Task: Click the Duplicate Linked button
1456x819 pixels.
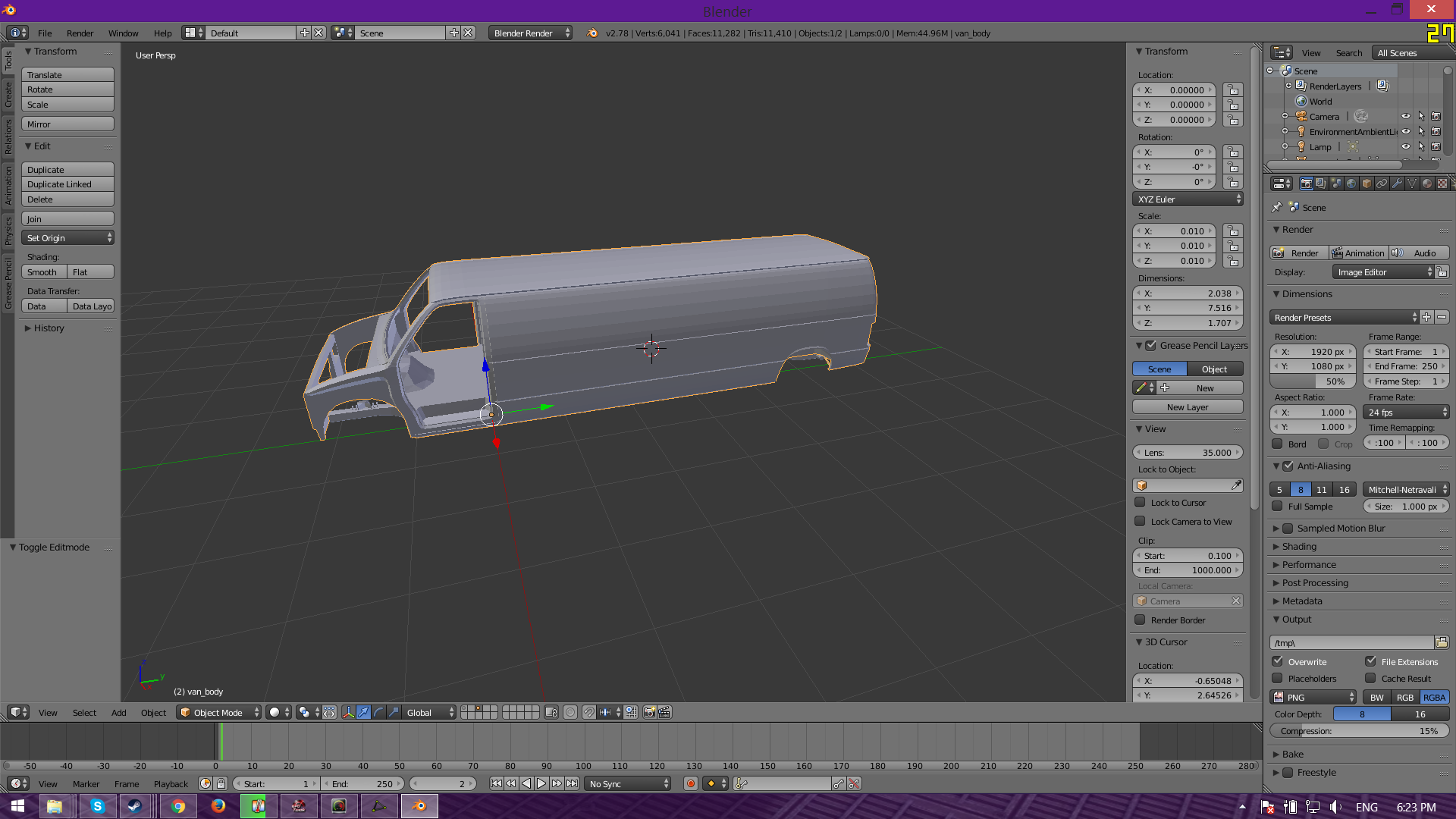Action: point(68,184)
